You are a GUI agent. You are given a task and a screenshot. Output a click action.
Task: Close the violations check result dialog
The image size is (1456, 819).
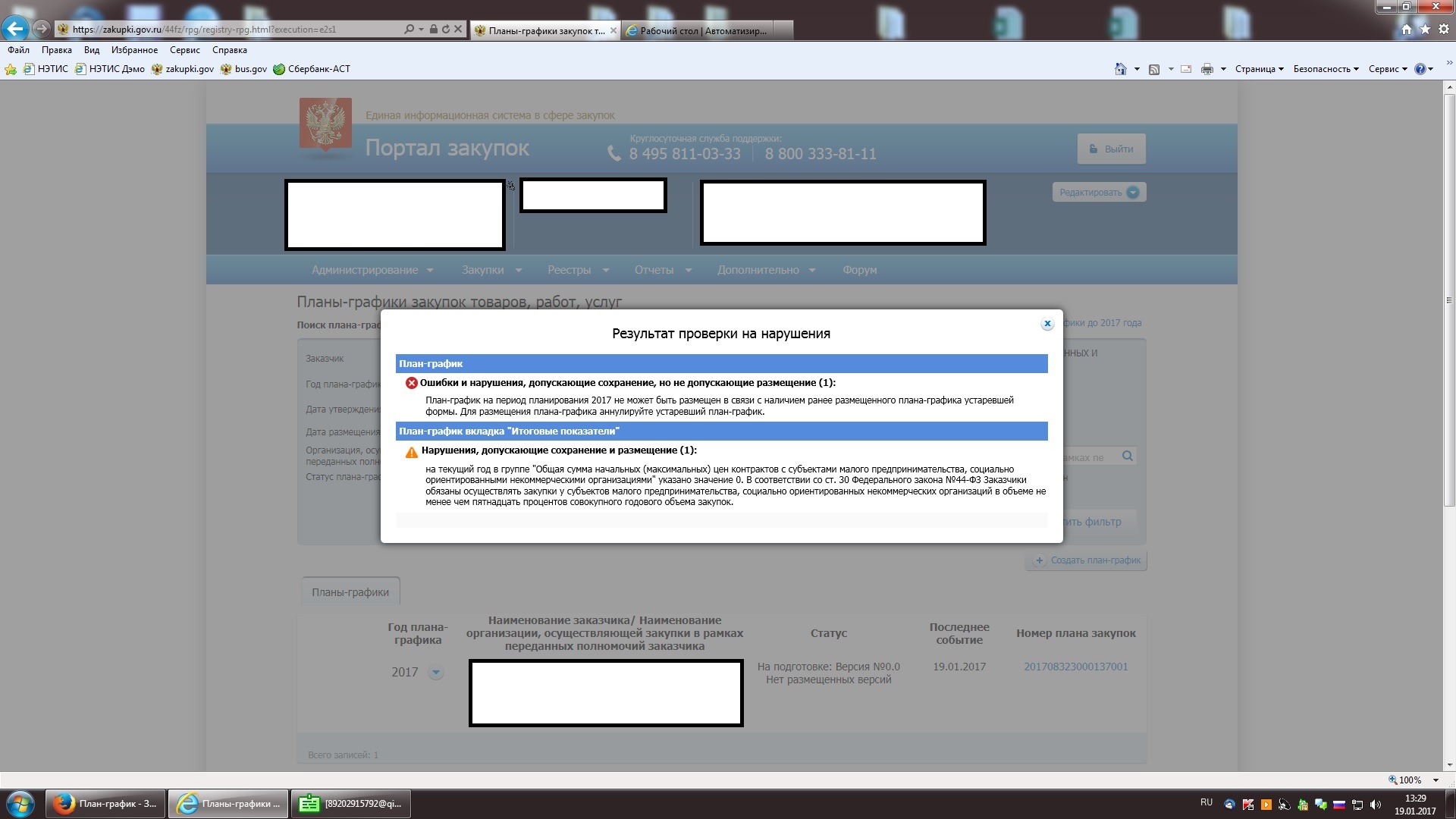click(x=1047, y=324)
